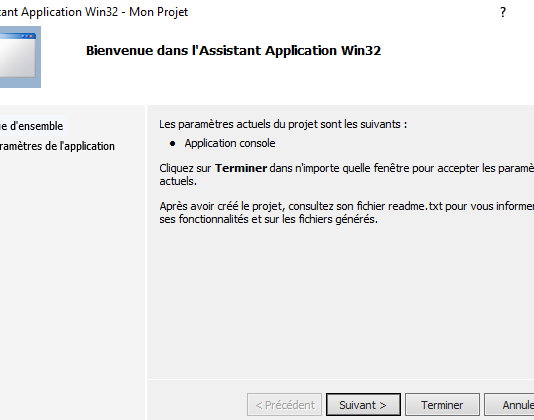534x420 pixels.
Task: Click the word actuels under Cliquez sur
Action: pos(178,181)
